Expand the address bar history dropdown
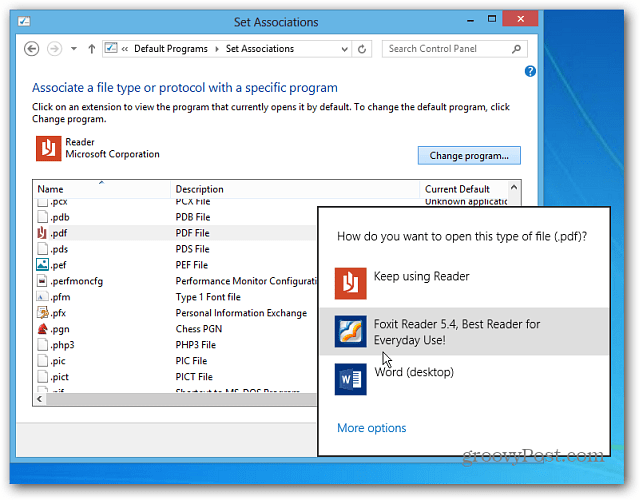640x500 pixels. pos(344,49)
